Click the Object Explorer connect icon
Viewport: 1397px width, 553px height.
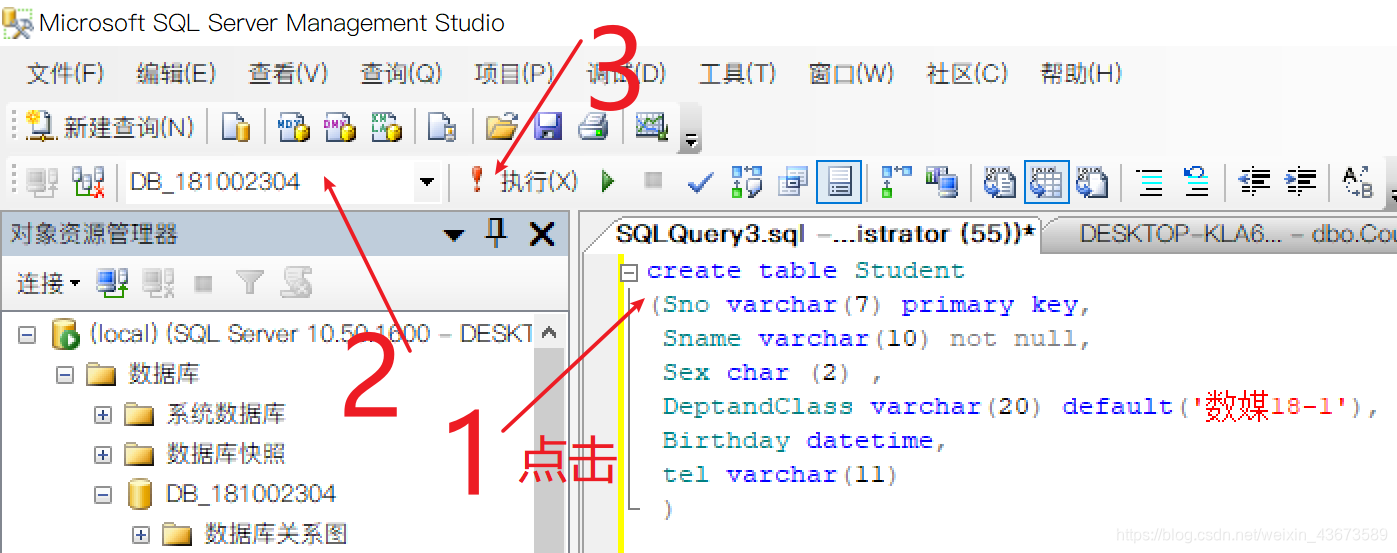(x=112, y=284)
